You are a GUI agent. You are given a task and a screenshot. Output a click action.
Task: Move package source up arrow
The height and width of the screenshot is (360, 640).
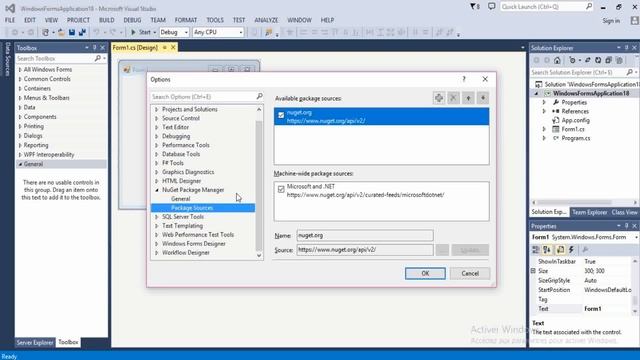[x=468, y=98]
